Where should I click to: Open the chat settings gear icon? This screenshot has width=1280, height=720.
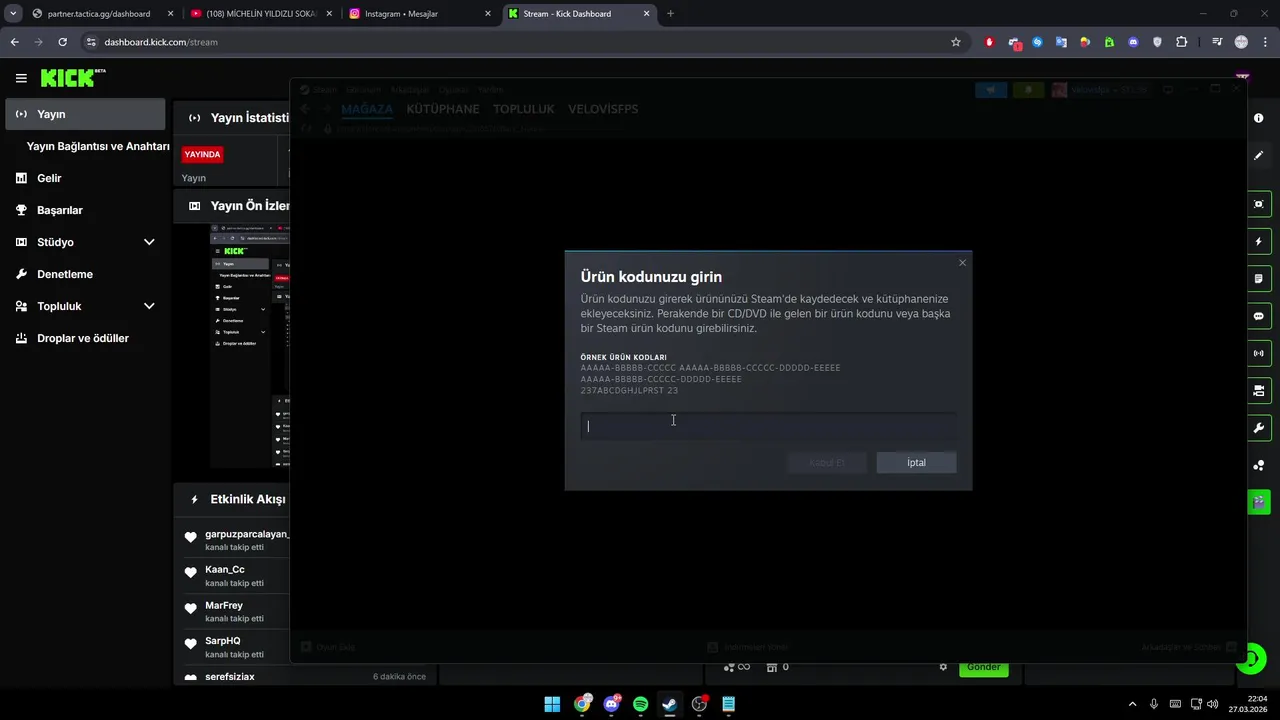point(943,667)
